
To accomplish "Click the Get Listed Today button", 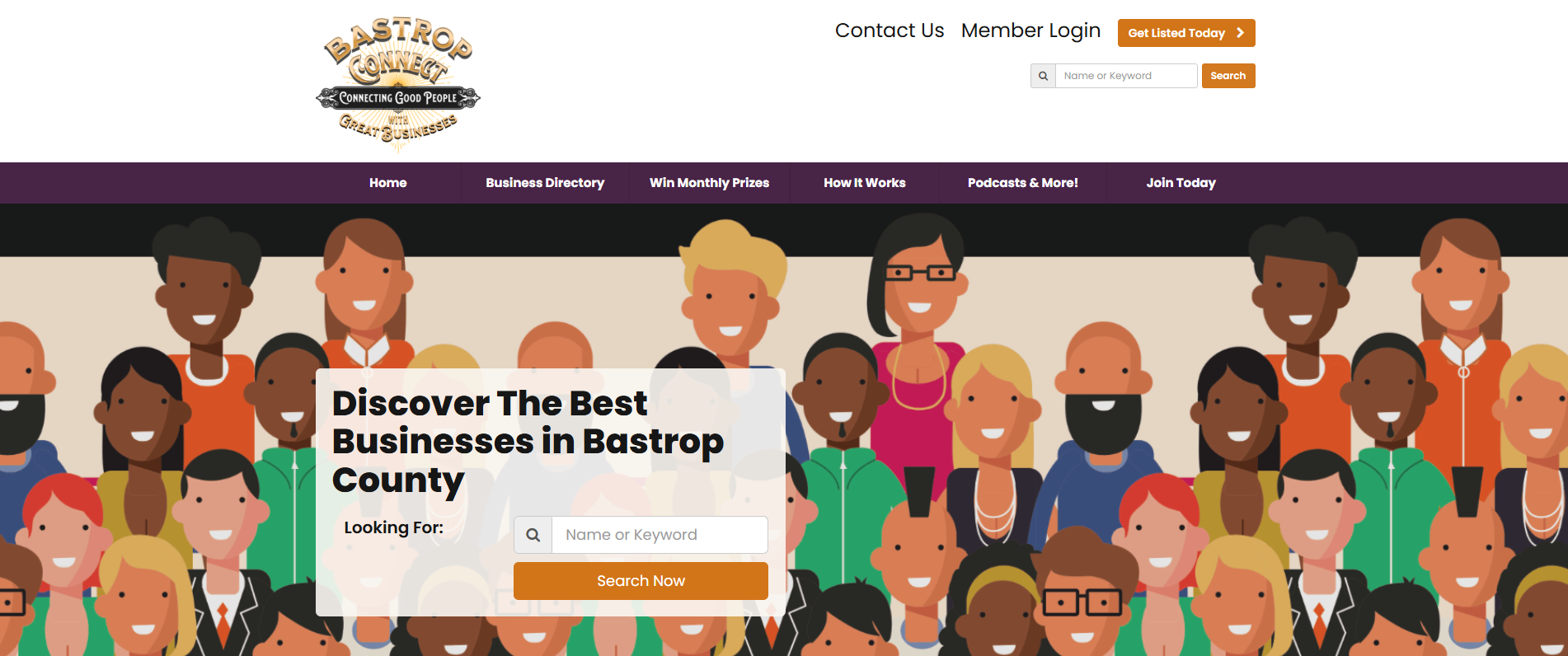I will (x=1186, y=33).
